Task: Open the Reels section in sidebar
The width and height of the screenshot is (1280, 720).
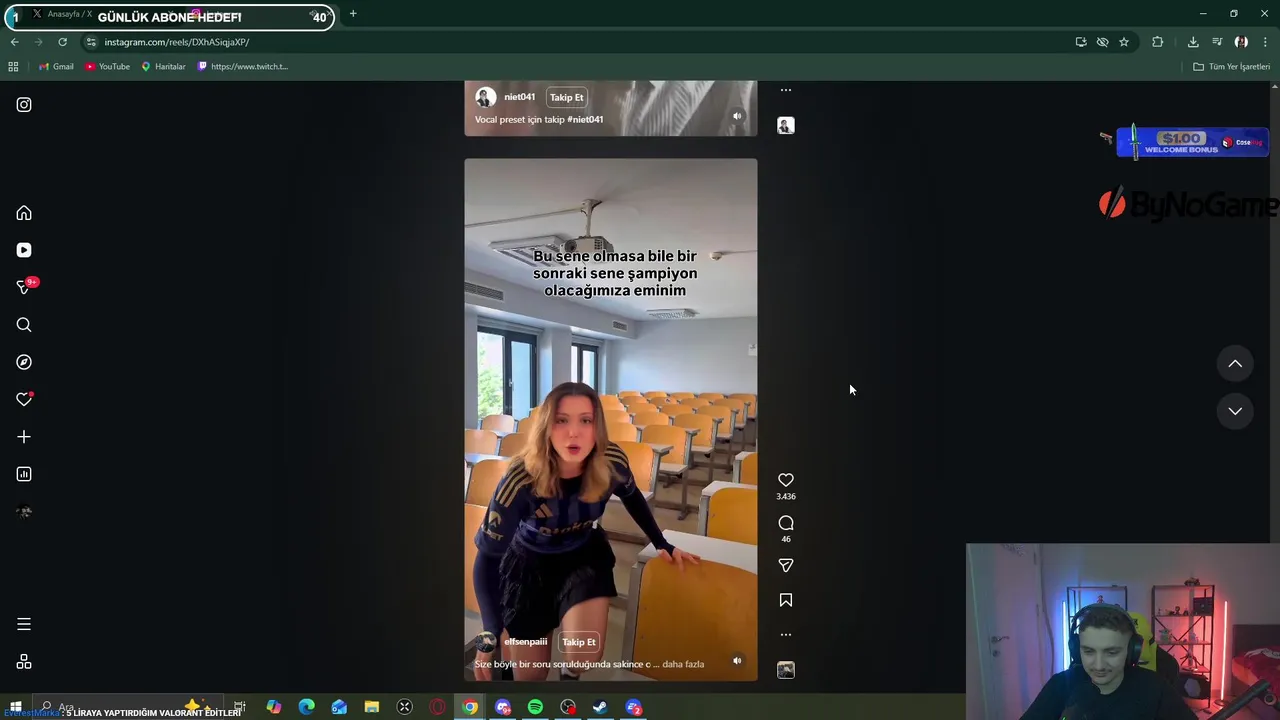Action: click(x=24, y=250)
